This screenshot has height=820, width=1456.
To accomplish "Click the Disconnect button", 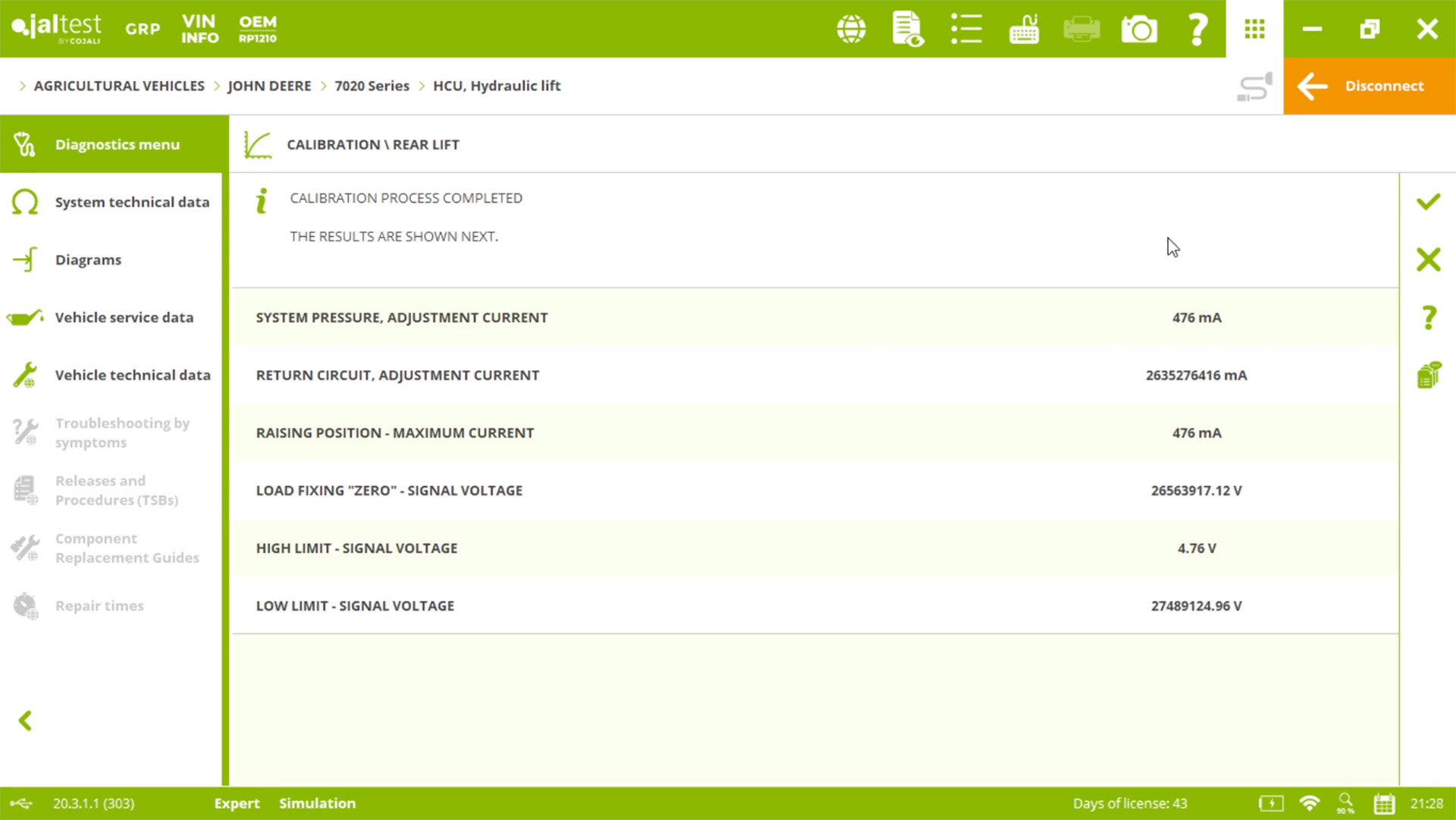I will [x=1369, y=86].
